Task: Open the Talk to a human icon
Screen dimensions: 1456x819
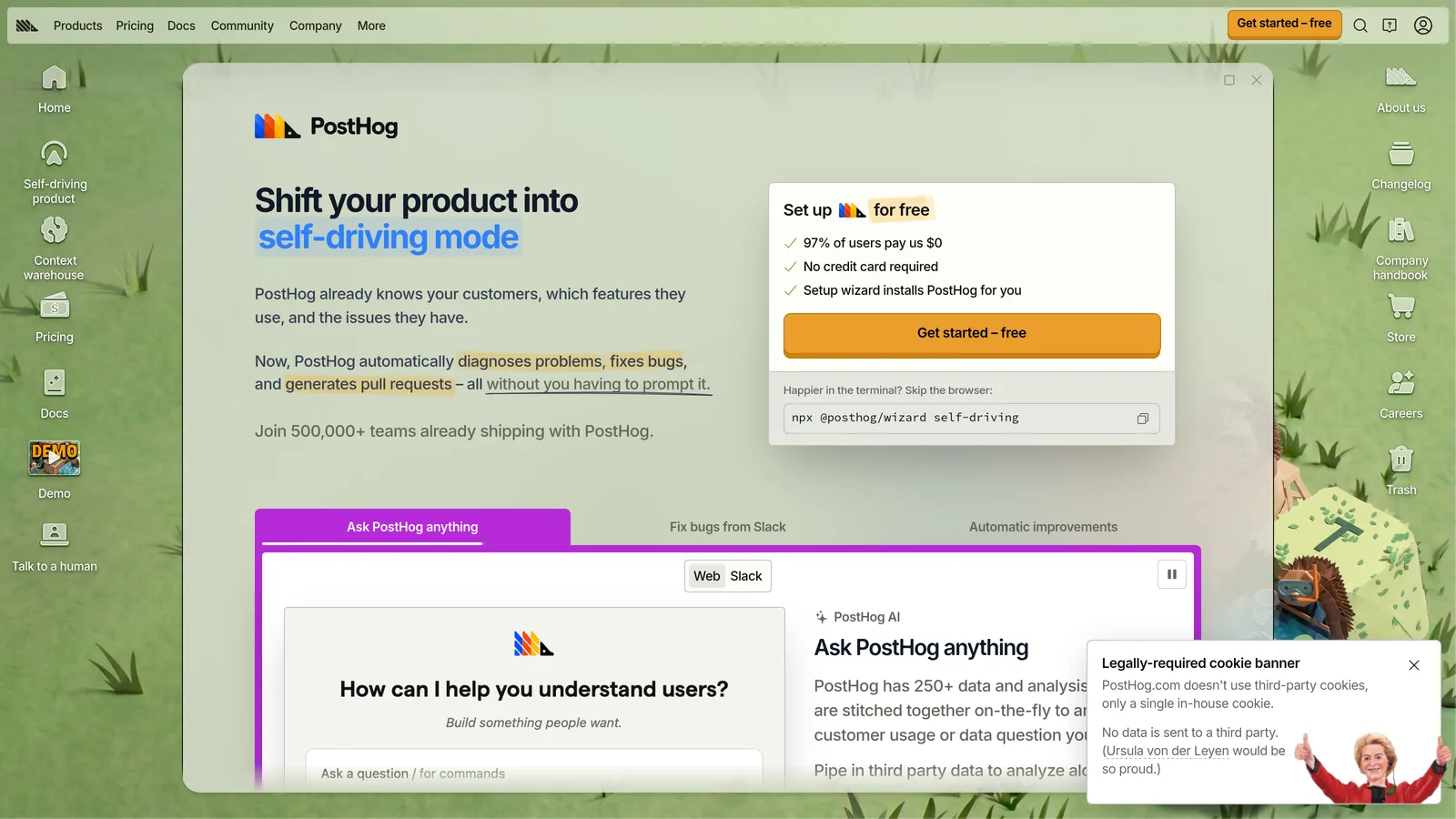Action: click(x=55, y=547)
